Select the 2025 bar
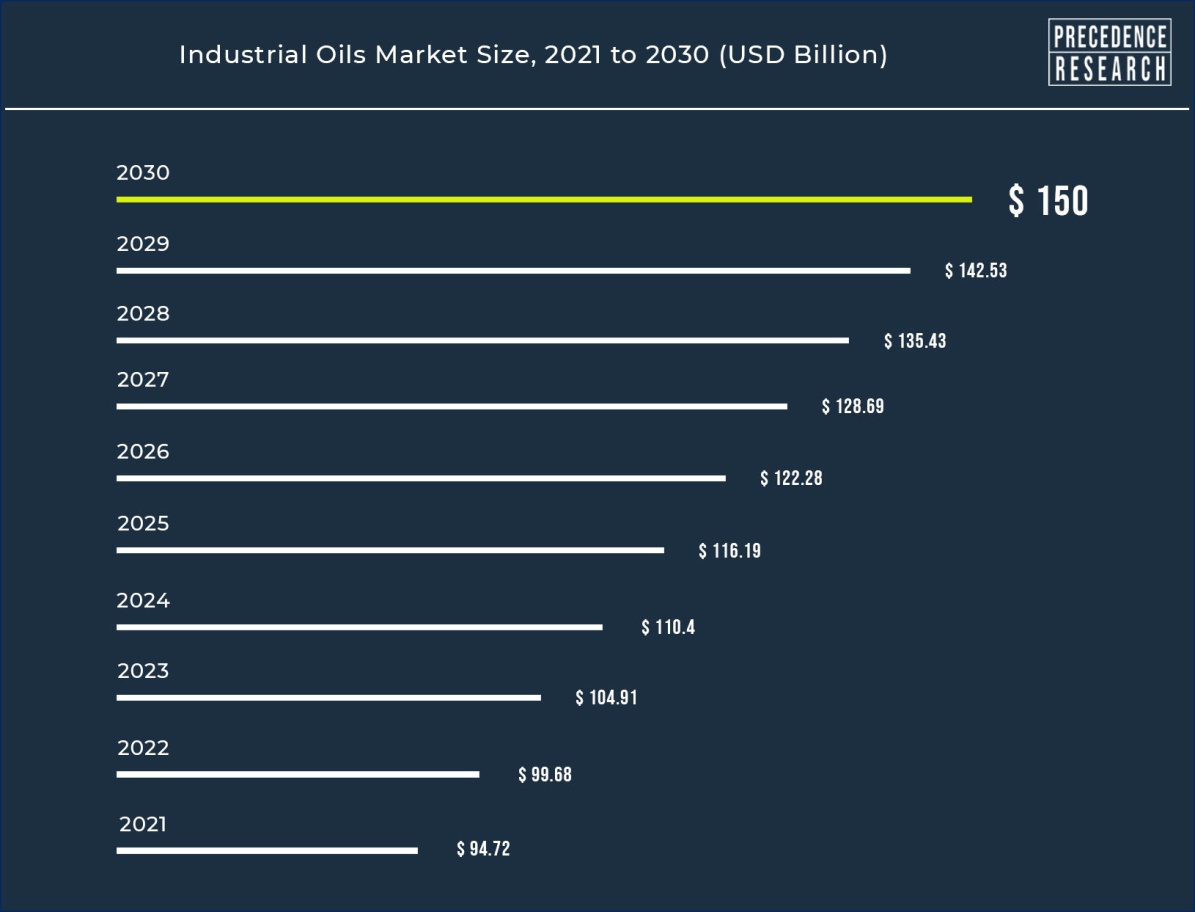The image size is (1195, 912). click(391, 548)
